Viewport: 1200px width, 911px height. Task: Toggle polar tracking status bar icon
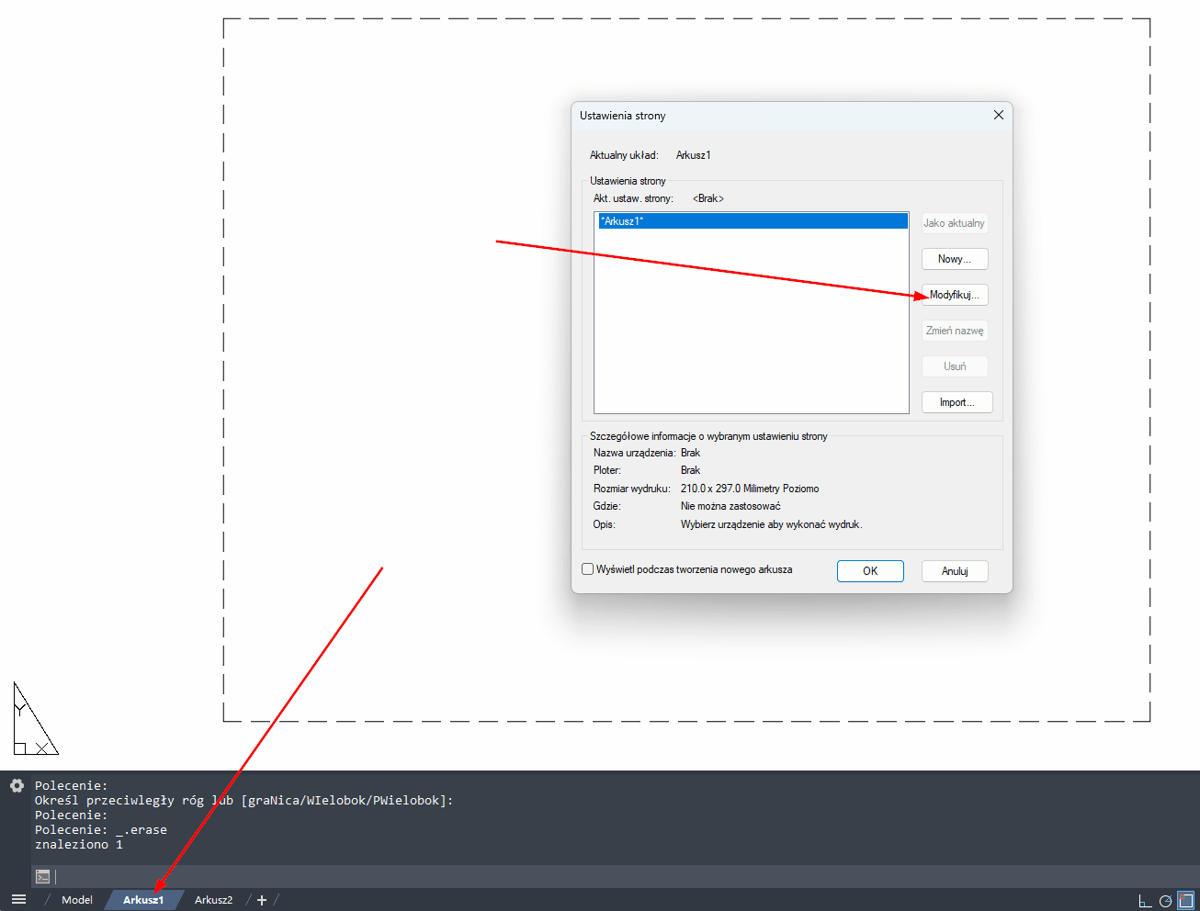tap(1166, 900)
